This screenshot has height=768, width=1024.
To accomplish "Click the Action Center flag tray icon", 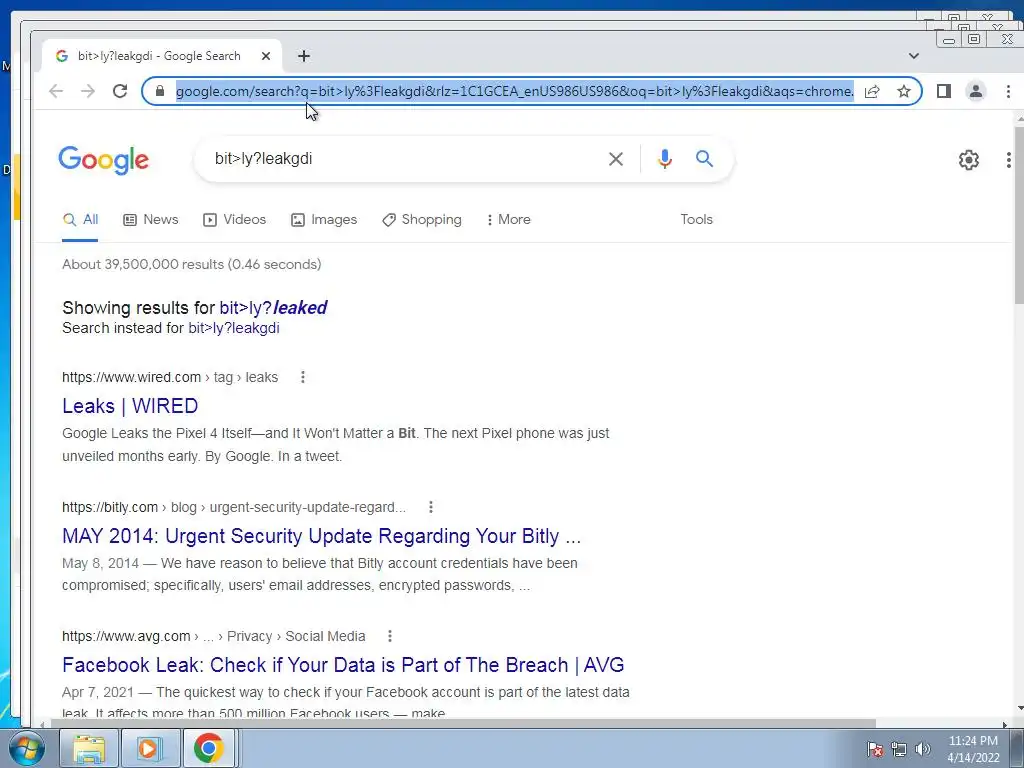I will [875, 749].
